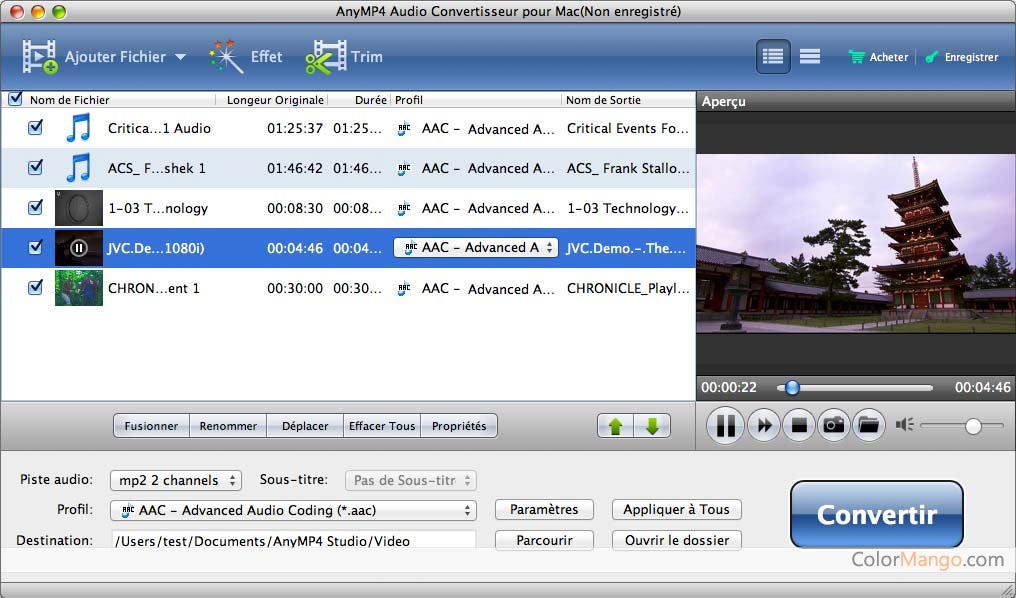The height and width of the screenshot is (598, 1016).
Task: Uncheck the ACS_ F...shek 1 file
Action: pos(36,167)
